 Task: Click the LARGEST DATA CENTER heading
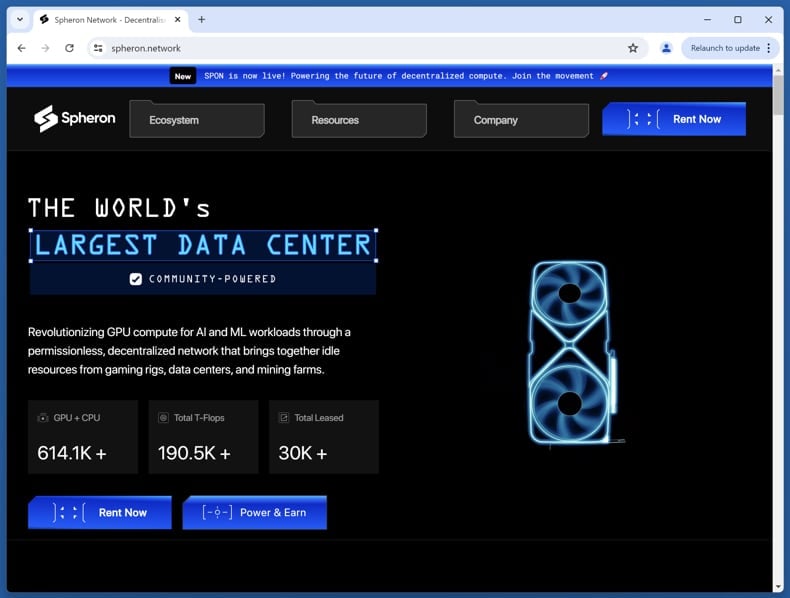point(203,245)
